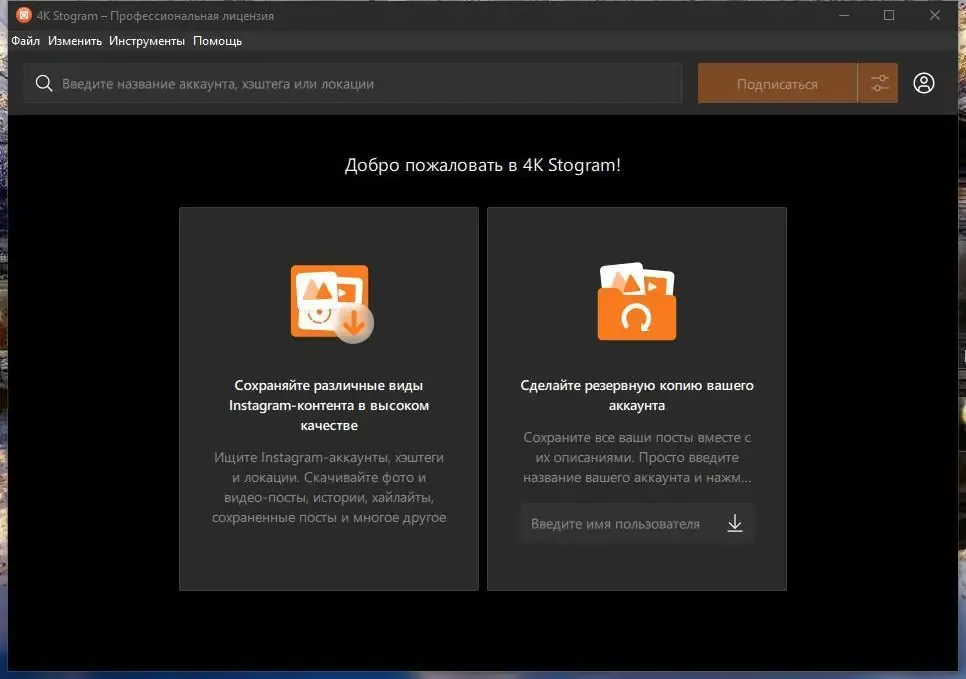This screenshot has width=966, height=679.
Task: Maximize the 4K Stogram window
Action: pyautogui.click(x=889, y=15)
